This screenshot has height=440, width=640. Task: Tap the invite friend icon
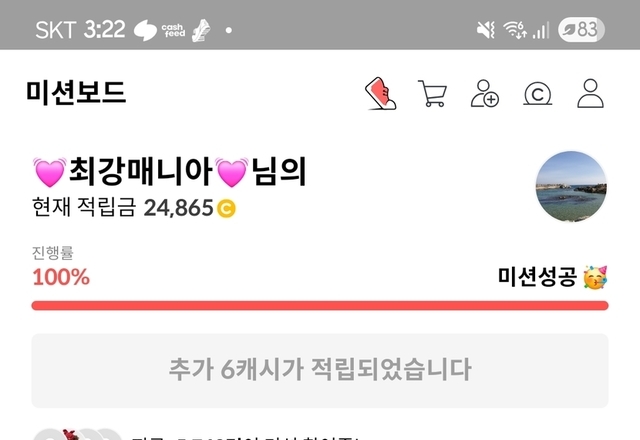484,93
